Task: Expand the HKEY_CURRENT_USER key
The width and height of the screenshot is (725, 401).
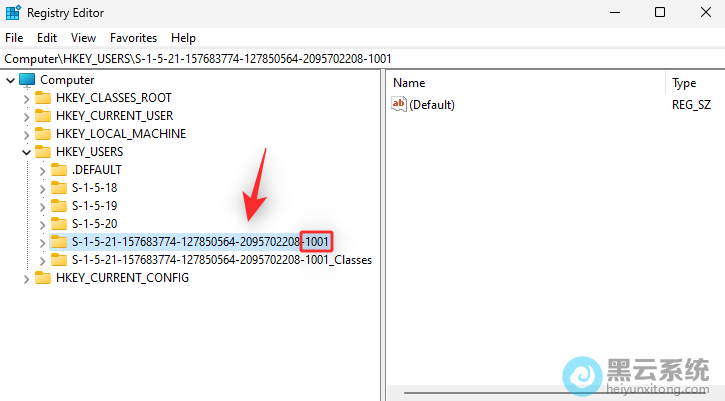Action: pos(26,116)
